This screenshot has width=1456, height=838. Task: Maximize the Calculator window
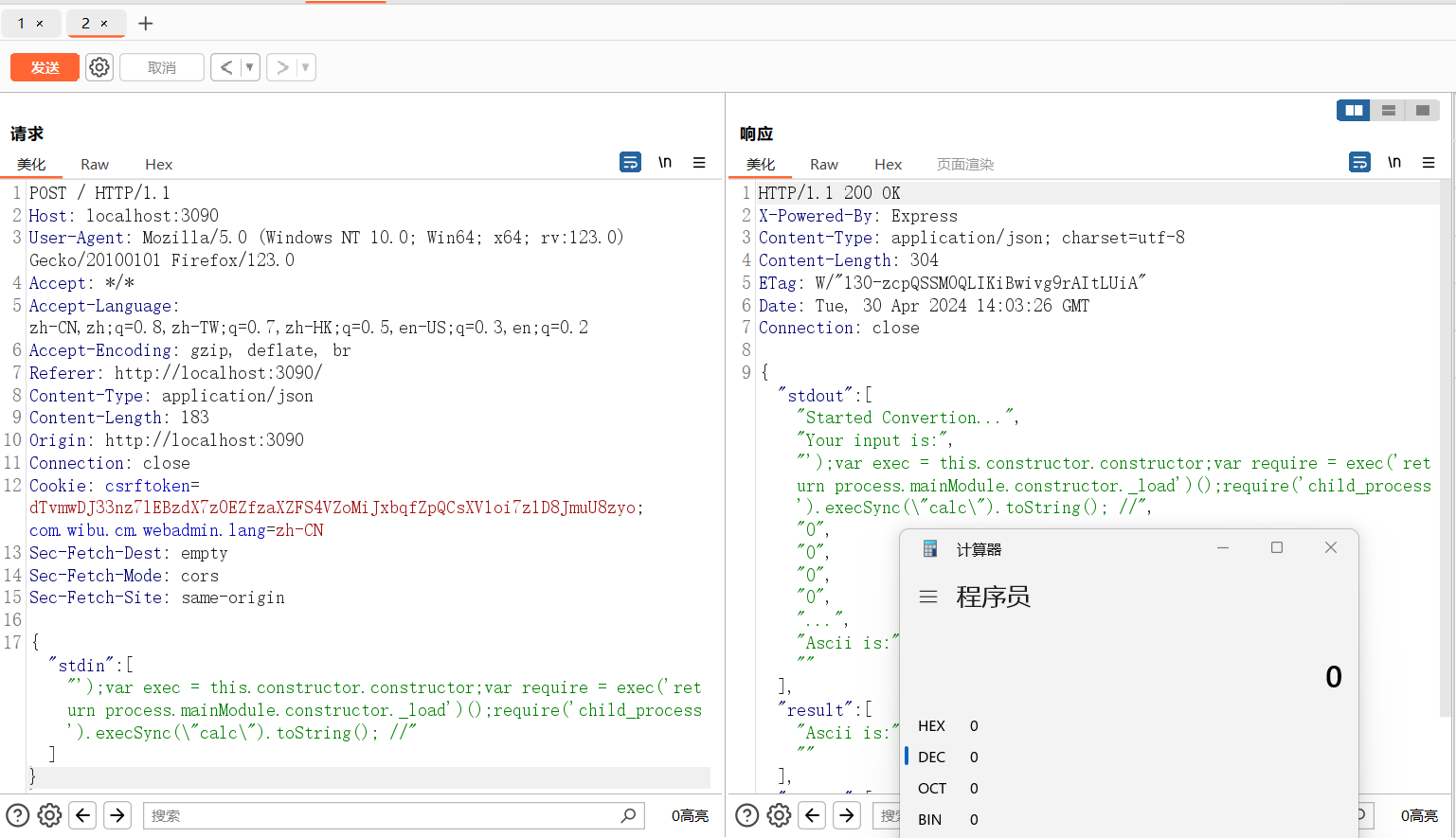click(x=1277, y=547)
